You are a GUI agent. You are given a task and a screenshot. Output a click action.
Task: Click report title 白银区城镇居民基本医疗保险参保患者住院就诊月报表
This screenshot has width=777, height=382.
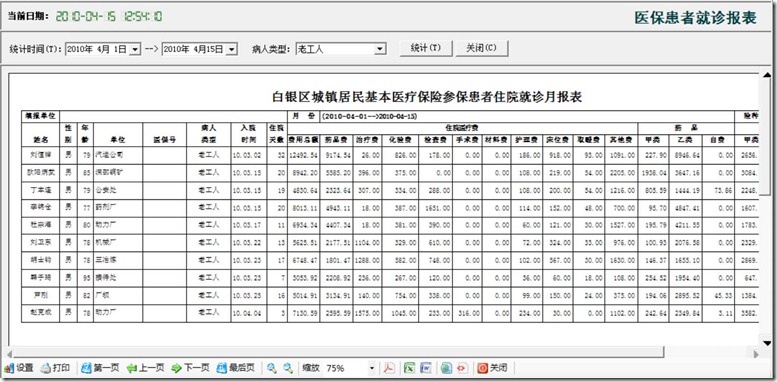(427, 97)
